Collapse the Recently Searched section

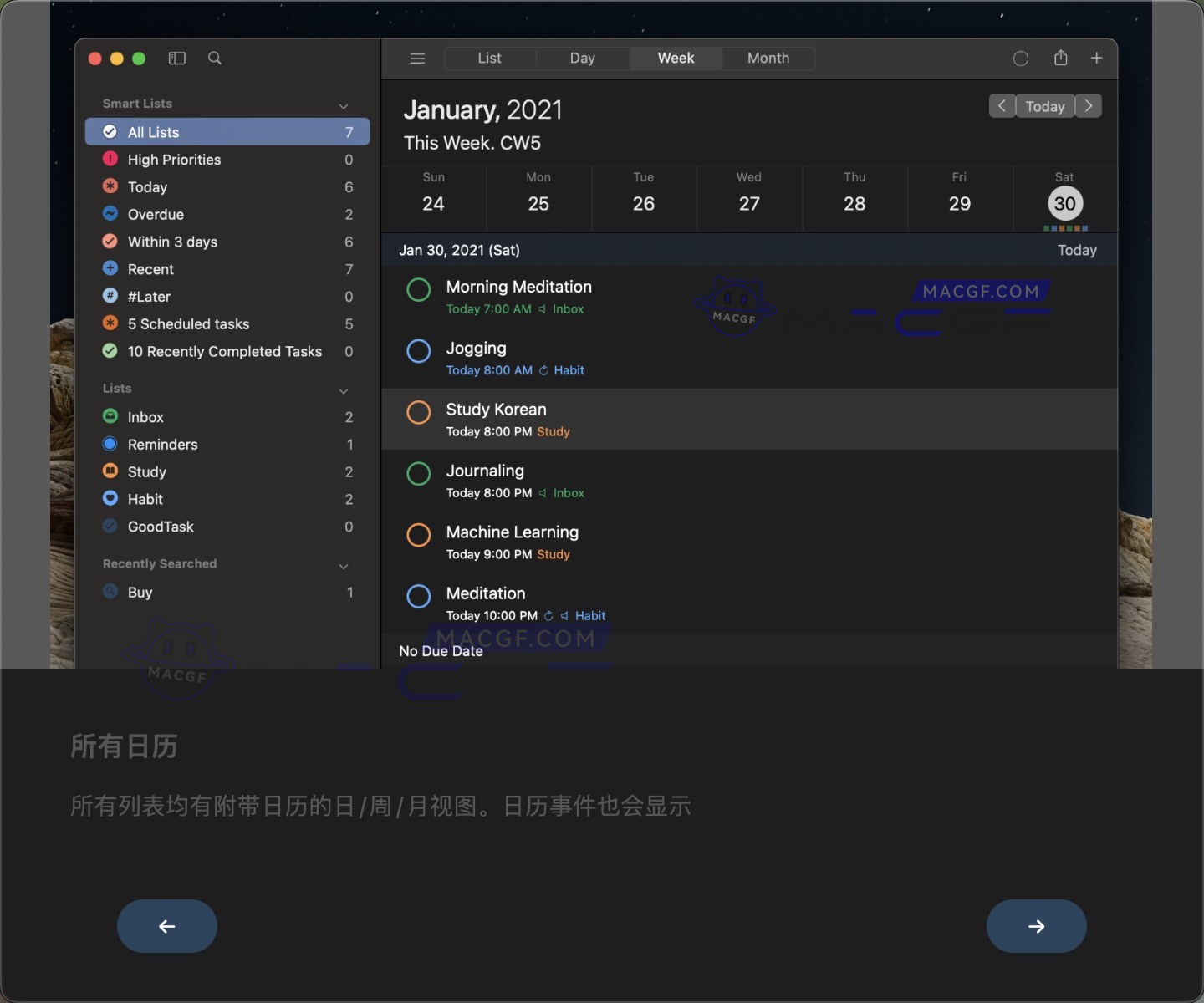click(344, 566)
